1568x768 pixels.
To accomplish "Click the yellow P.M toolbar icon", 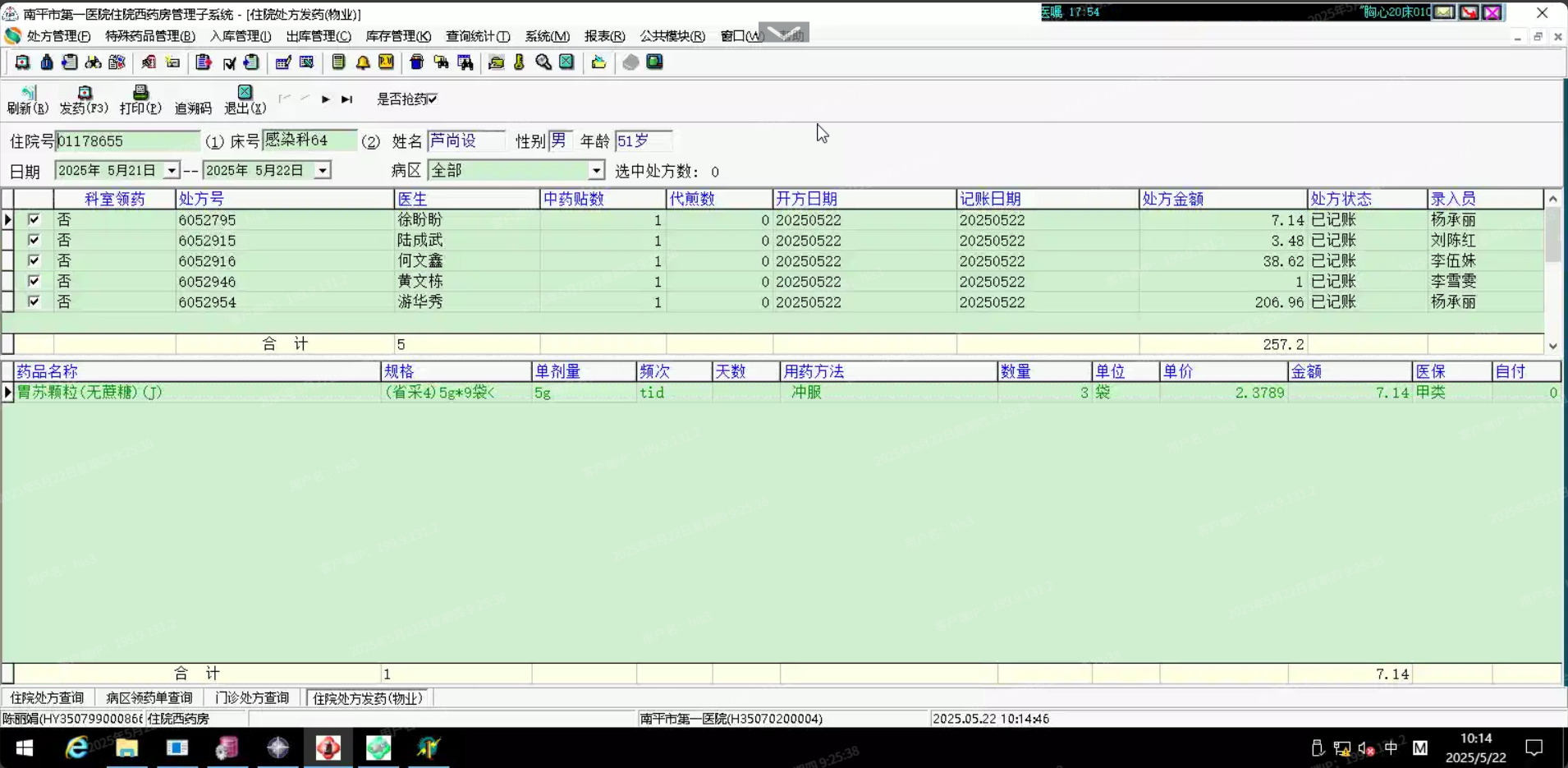I will 386,62.
